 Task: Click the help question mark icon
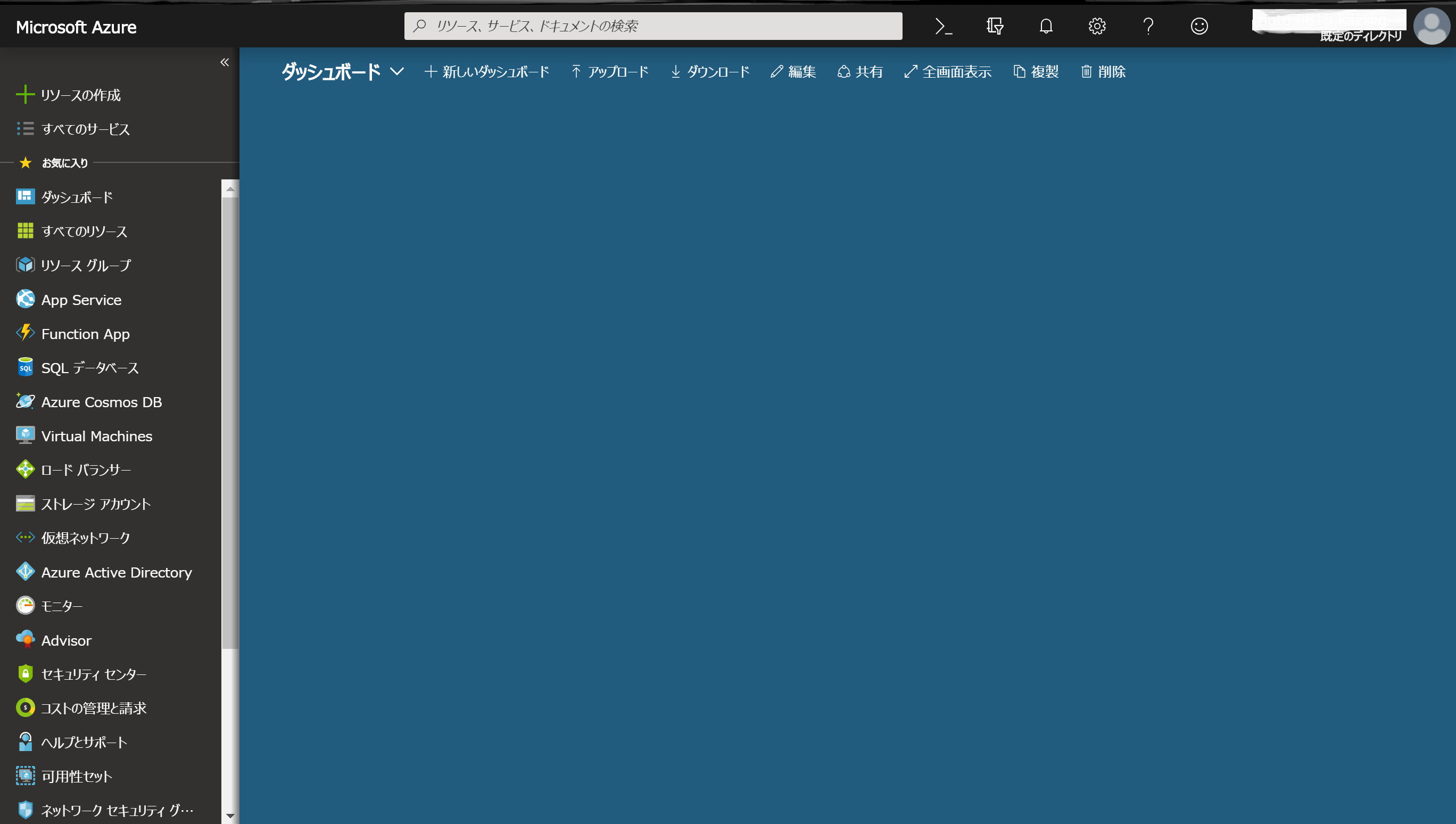[1148, 26]
